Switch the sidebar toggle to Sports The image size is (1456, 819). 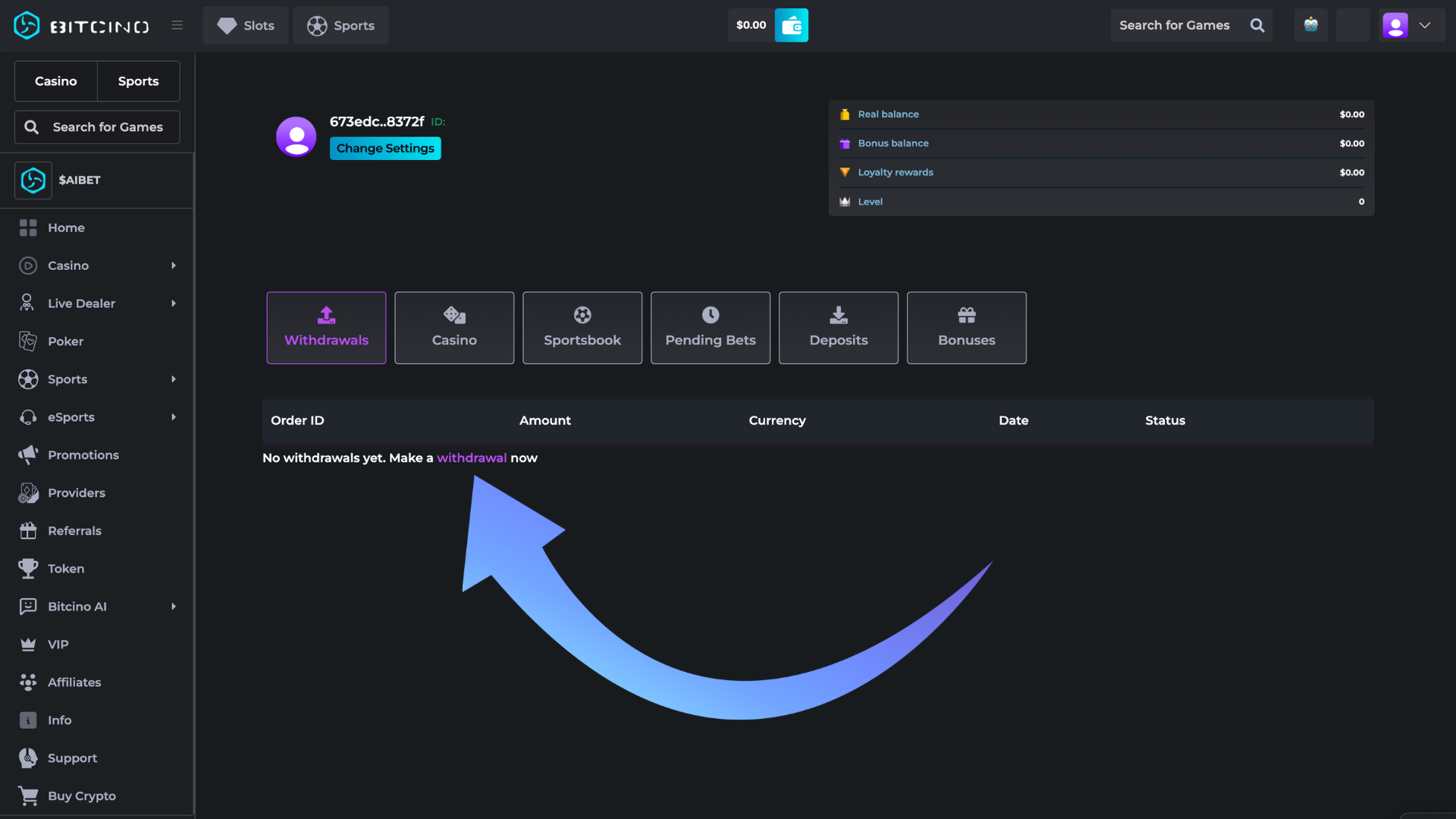138,81
